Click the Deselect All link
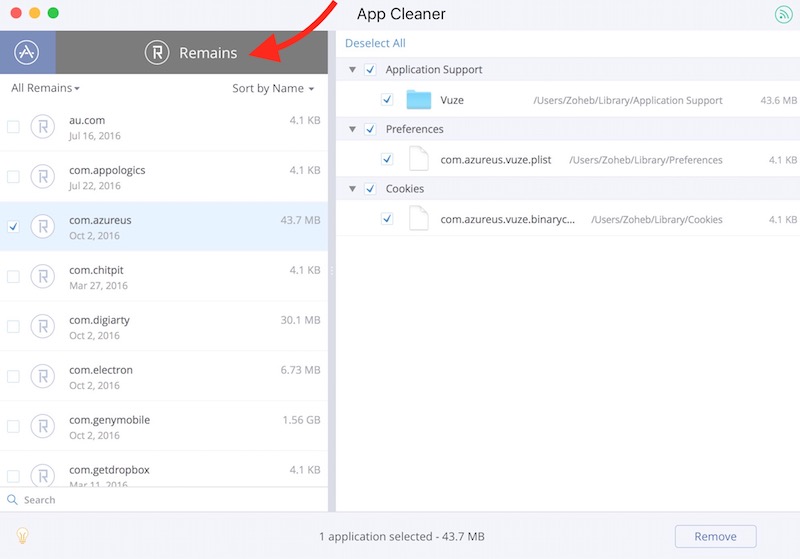800x559 pixels. [x=375, y=43]
